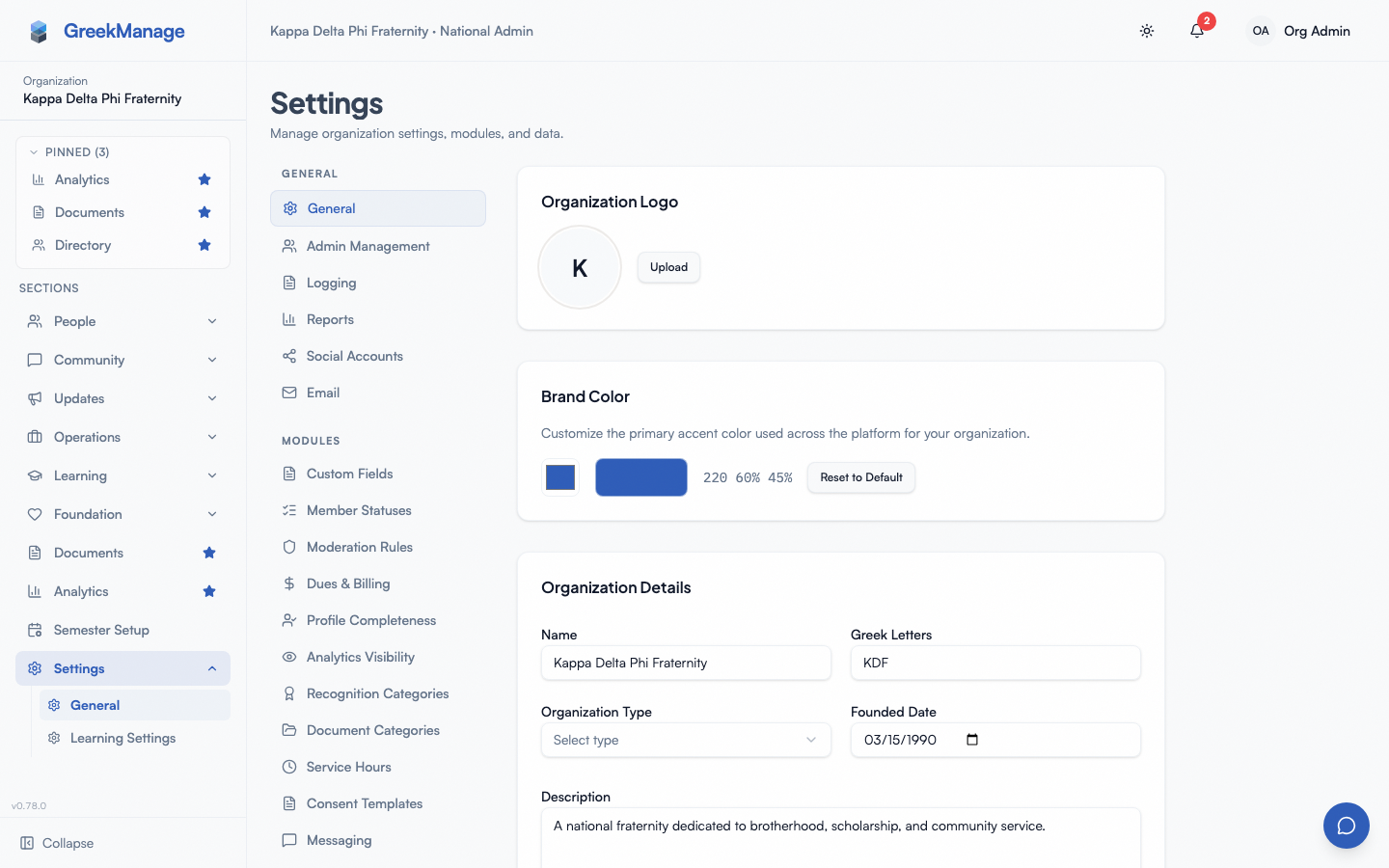
Task: Open the Logging settings page
Action: point(378,283)
